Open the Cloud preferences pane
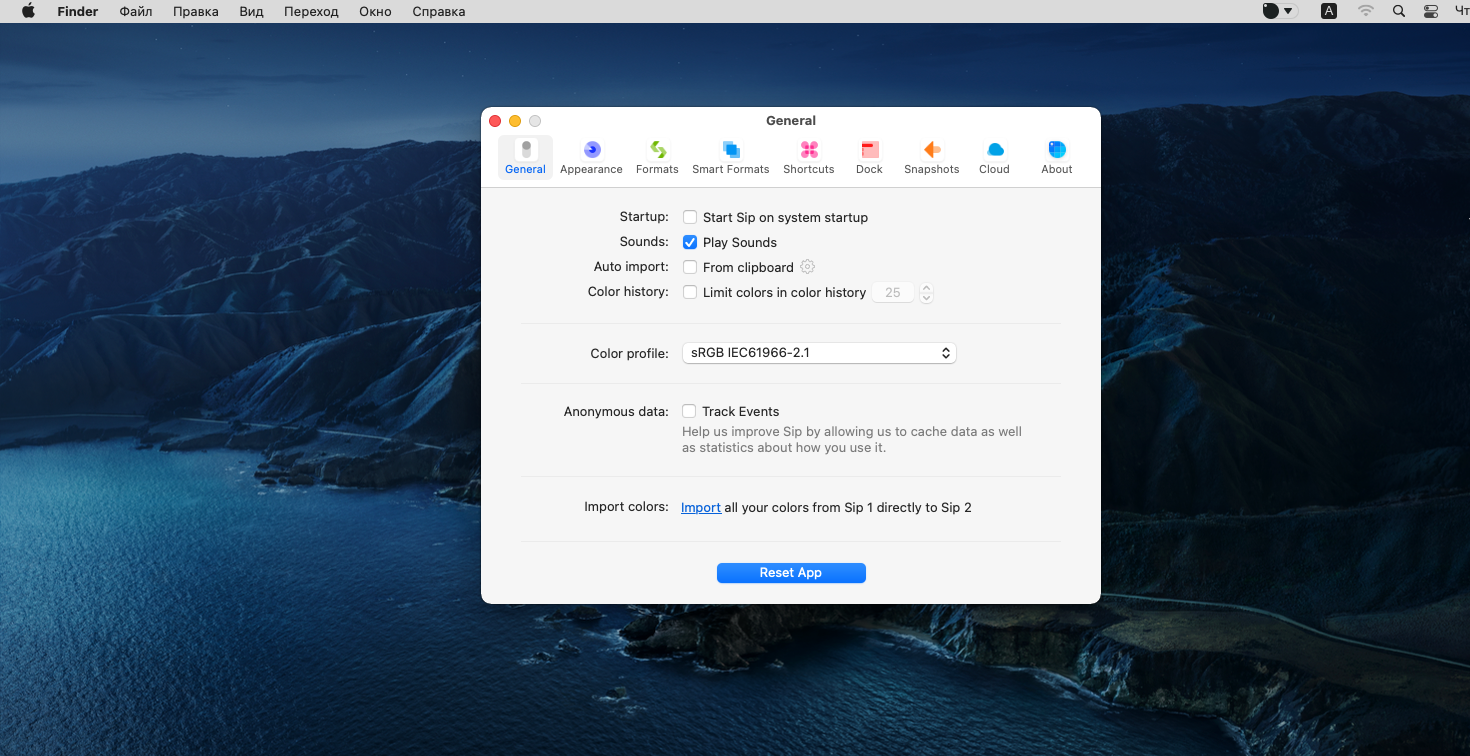The height and width of the screenshot is (756, 1470). tap(994, 158)
